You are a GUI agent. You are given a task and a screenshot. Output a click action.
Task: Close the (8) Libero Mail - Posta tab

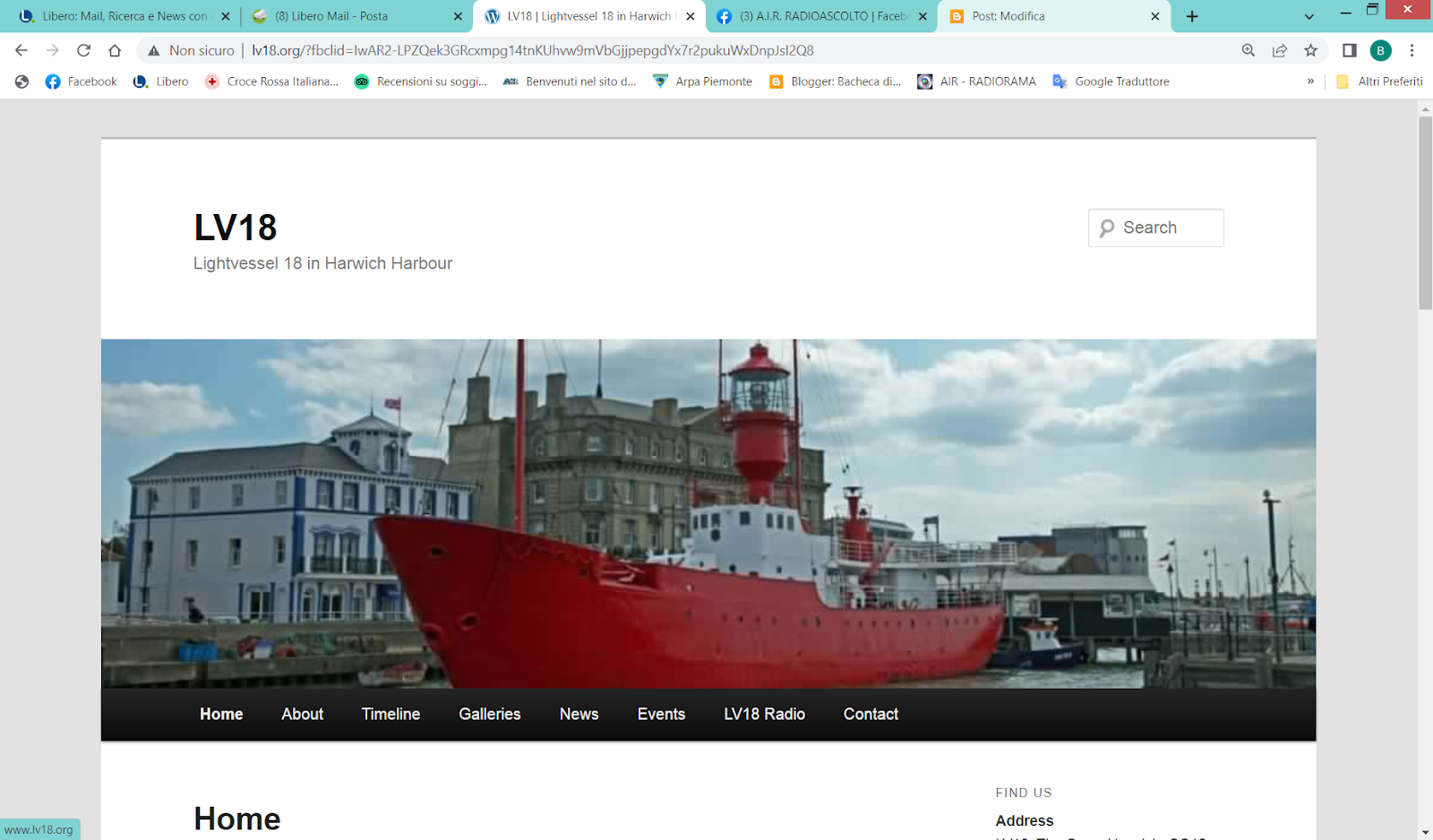[x=458, y=16]
